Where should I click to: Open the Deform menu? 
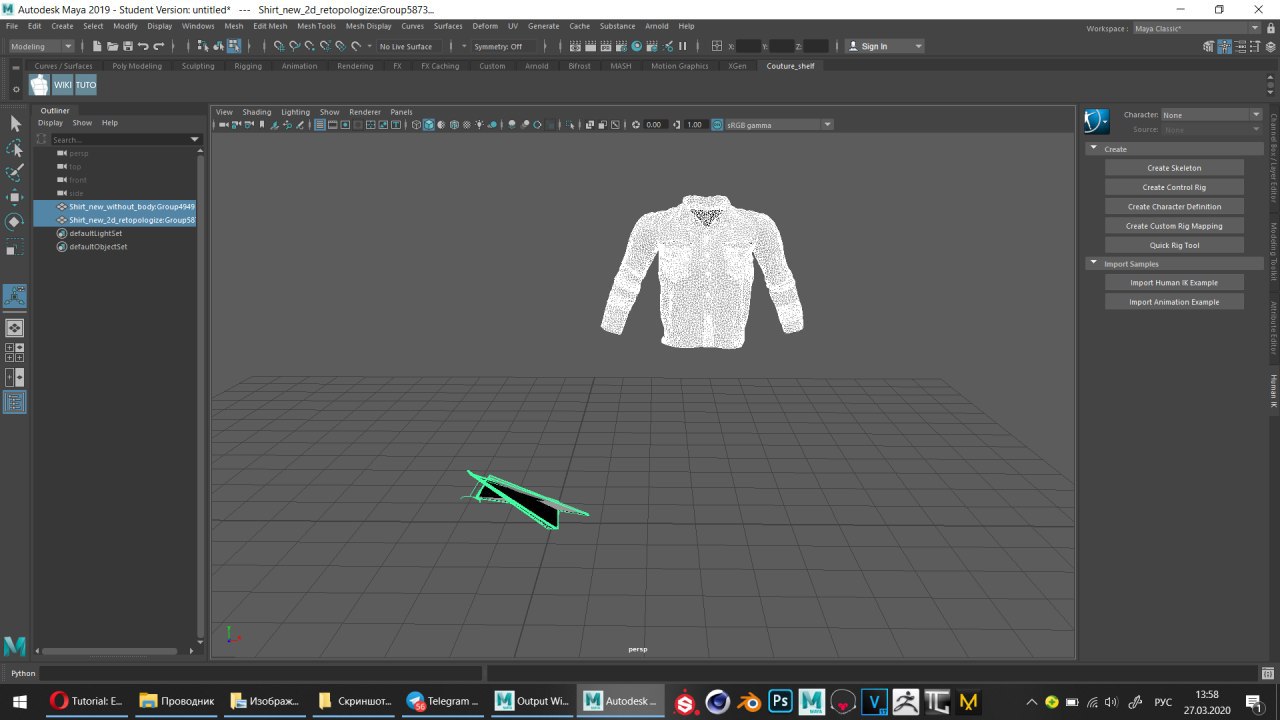pos(484,26)
